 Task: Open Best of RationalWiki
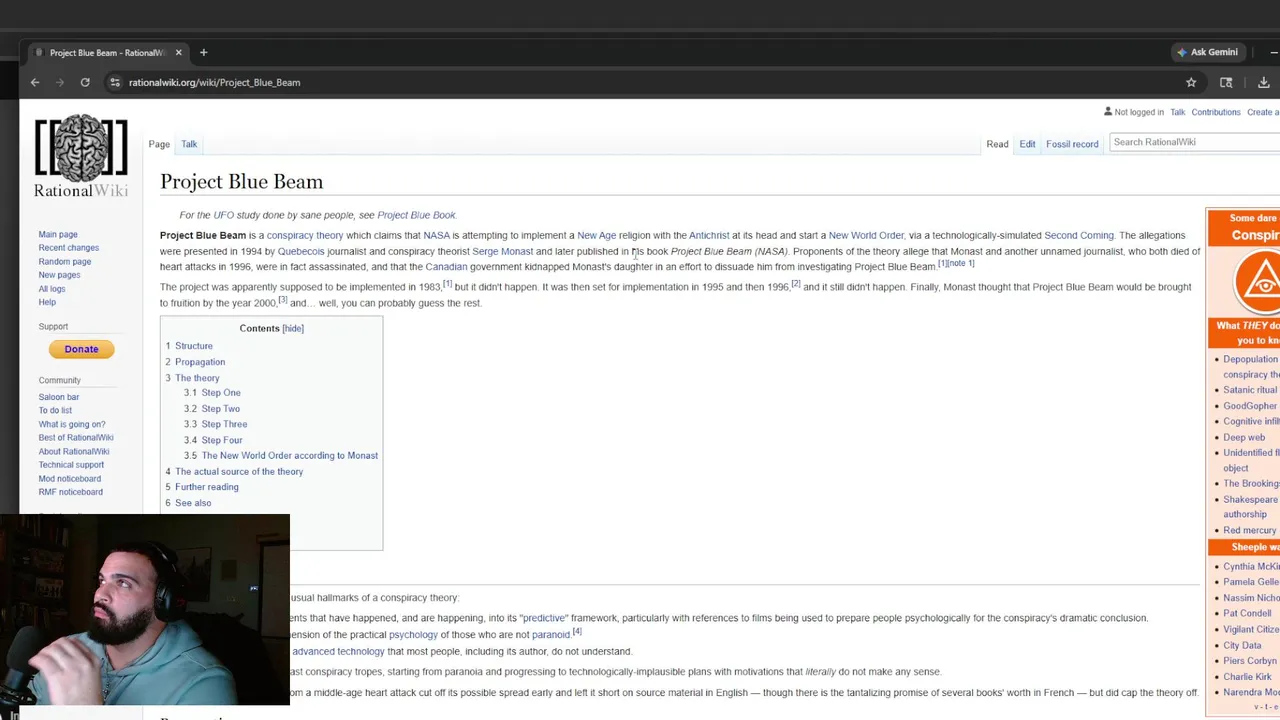click(x=76, y=438)
